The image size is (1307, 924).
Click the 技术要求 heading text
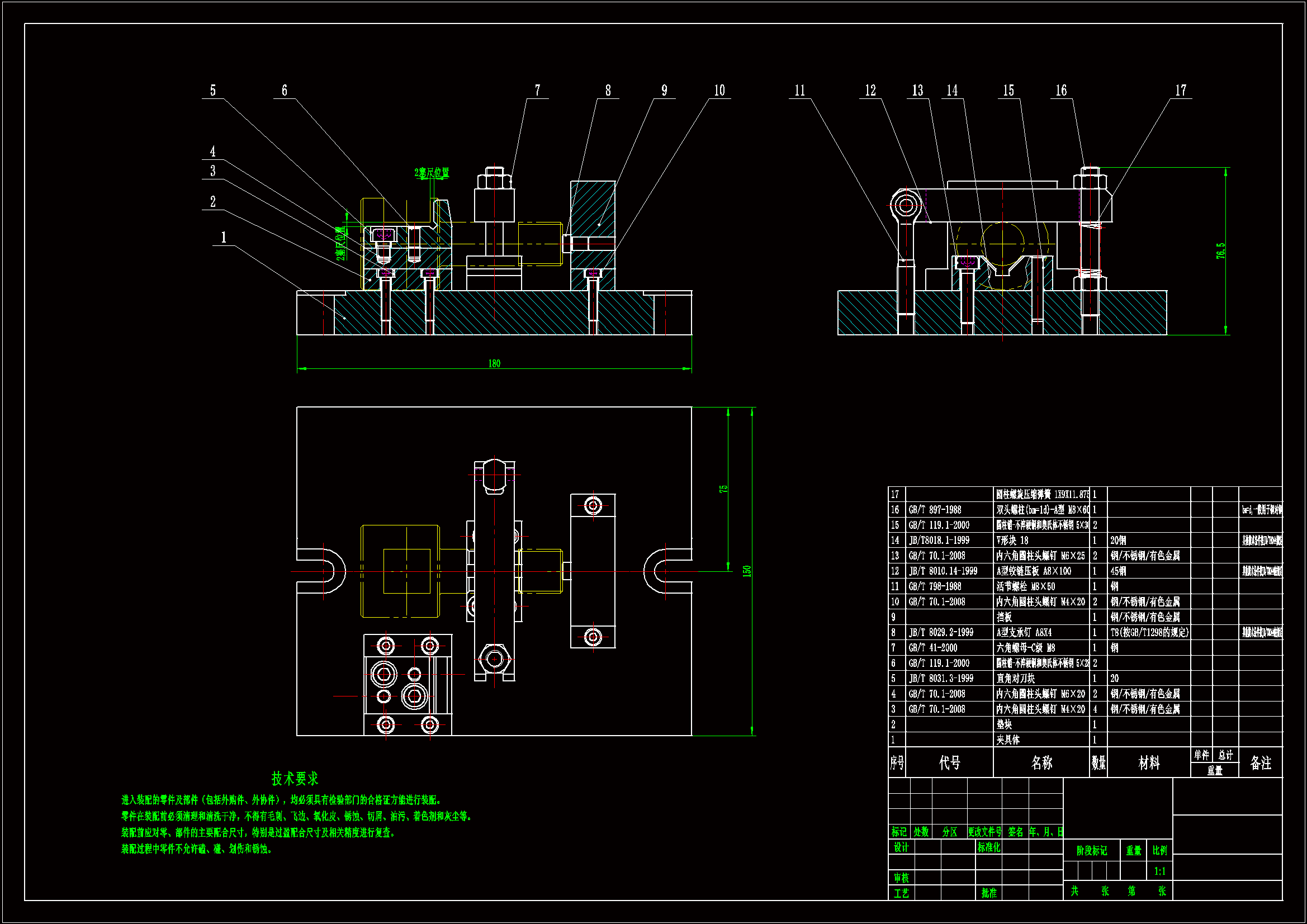pyautogui.click(x=294, y=778)
